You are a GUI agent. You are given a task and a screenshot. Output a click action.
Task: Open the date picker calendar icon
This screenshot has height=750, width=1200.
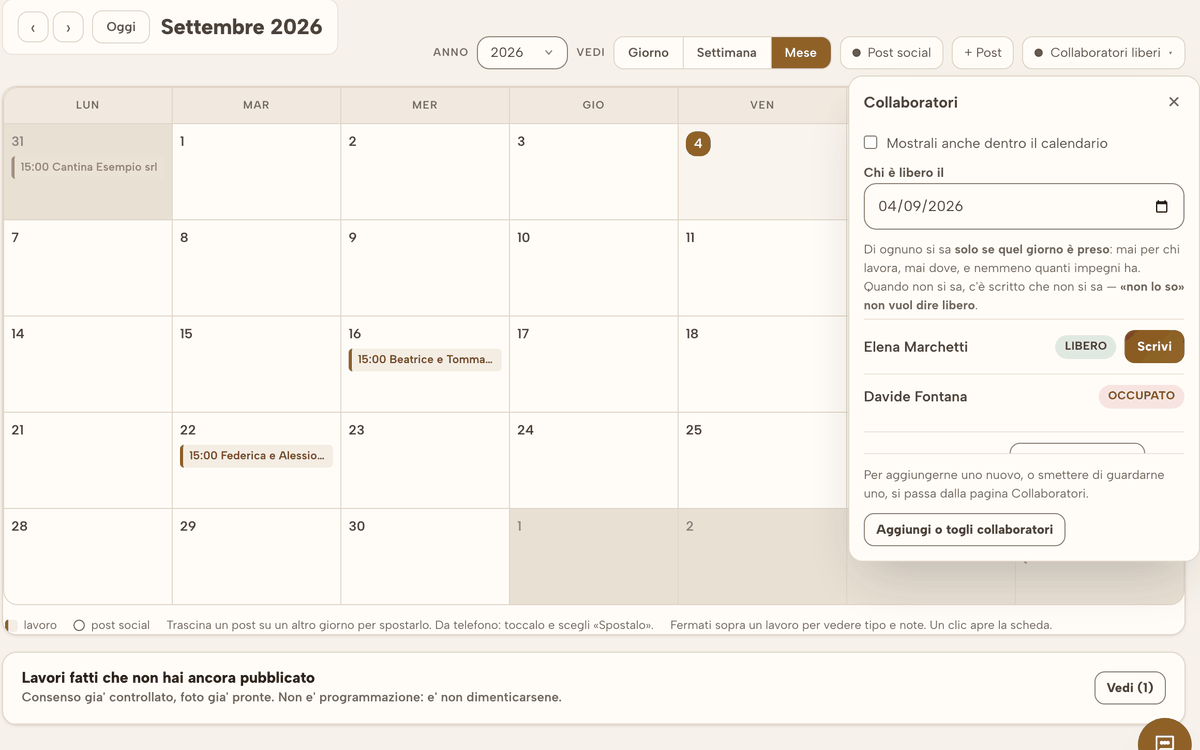1161,207
